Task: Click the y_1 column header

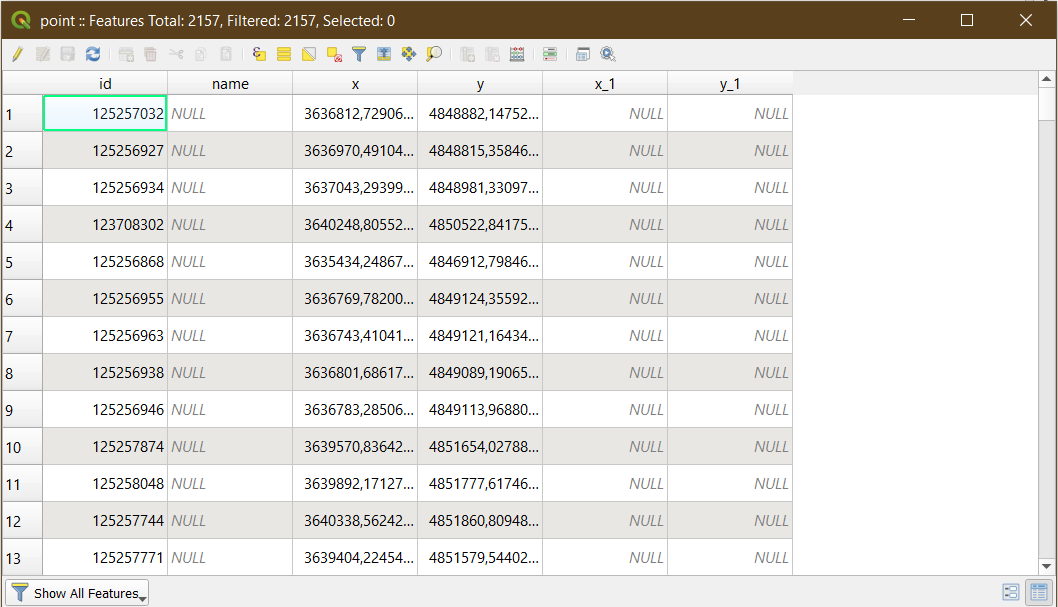Action: coord(729,84)
